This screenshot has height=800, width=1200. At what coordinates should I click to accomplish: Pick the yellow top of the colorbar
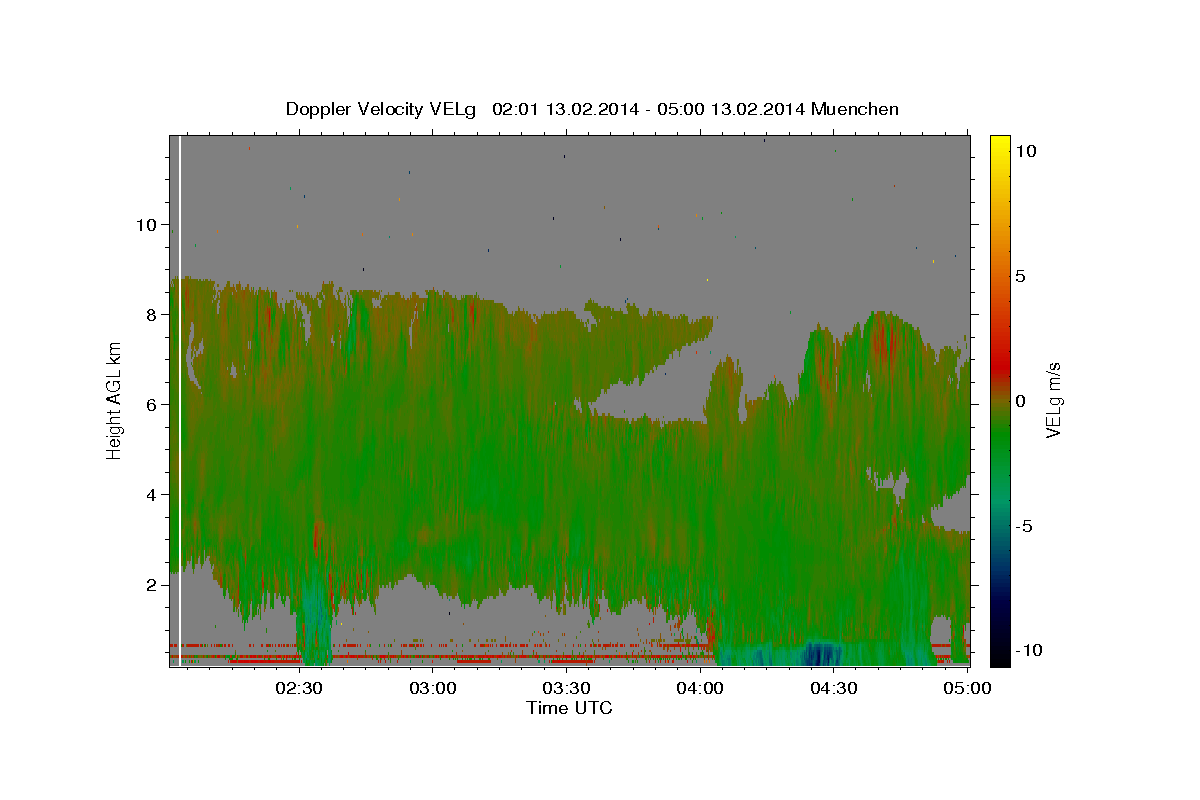coord(1000,142)
